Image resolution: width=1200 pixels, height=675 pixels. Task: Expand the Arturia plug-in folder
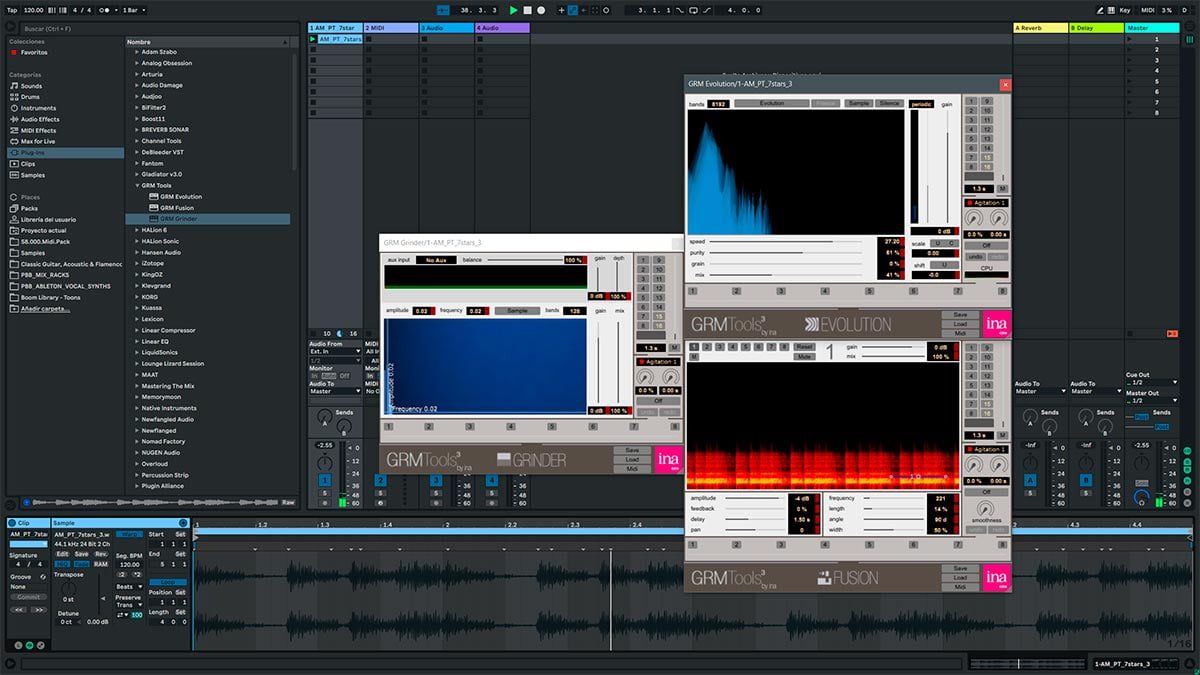click(138, 74)
